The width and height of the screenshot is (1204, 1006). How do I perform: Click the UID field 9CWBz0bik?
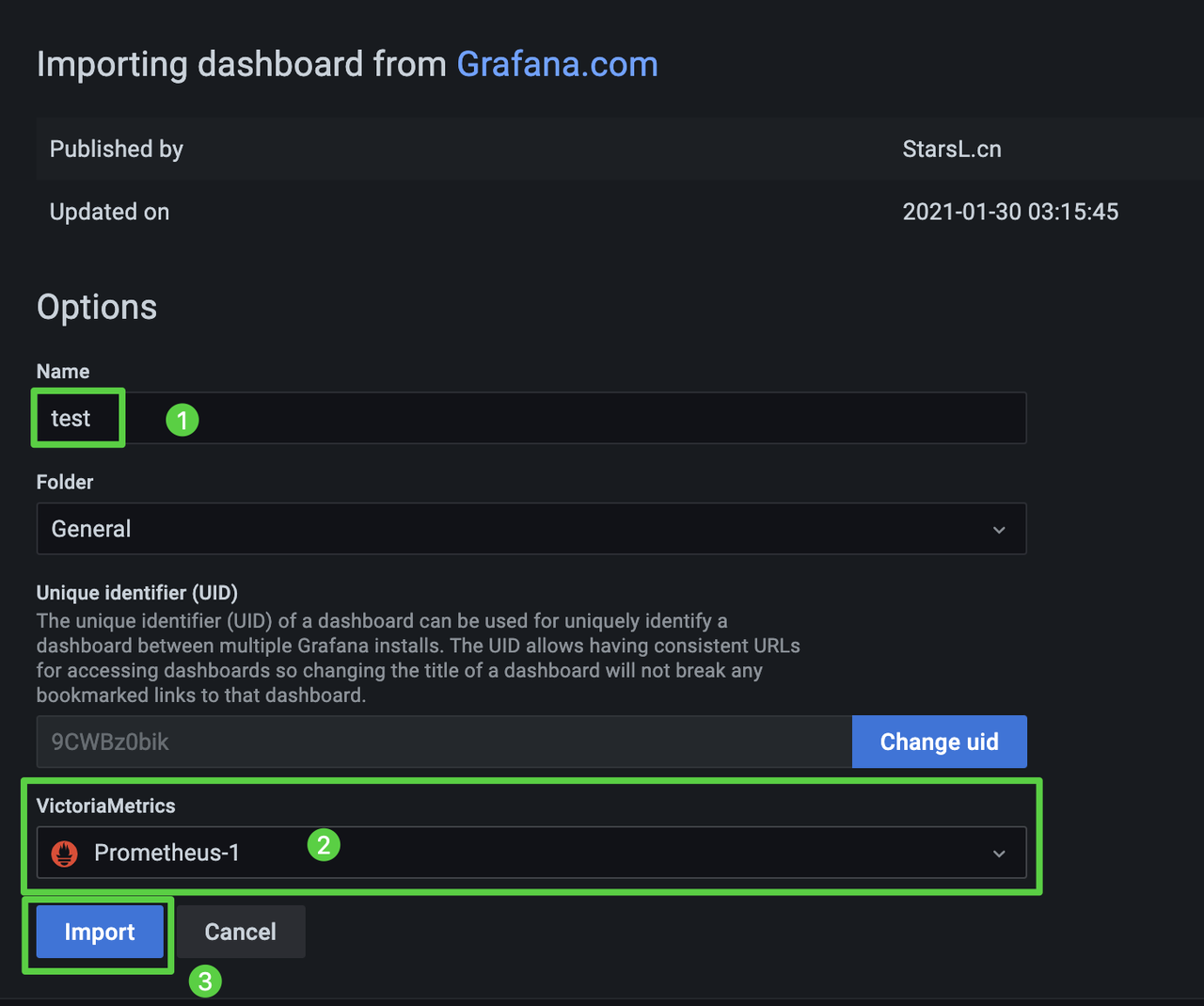coord(444,742)
